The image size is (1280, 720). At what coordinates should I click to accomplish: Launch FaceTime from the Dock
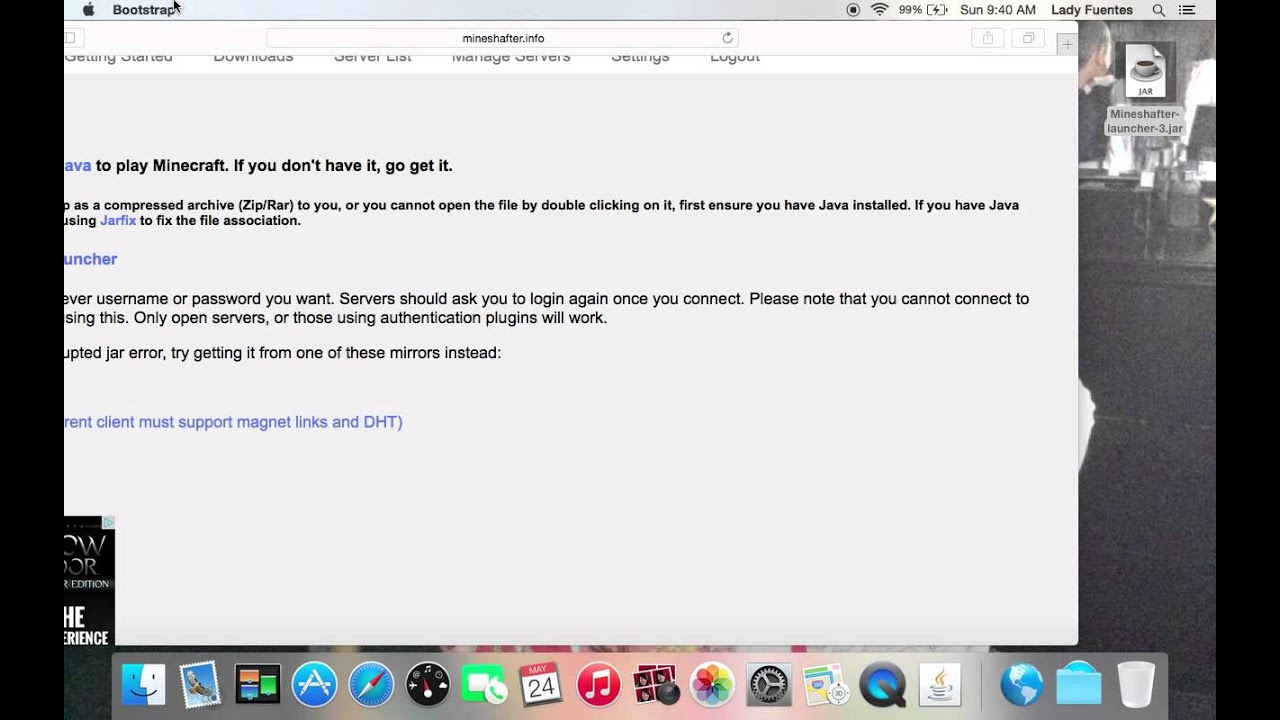point(485,685)
